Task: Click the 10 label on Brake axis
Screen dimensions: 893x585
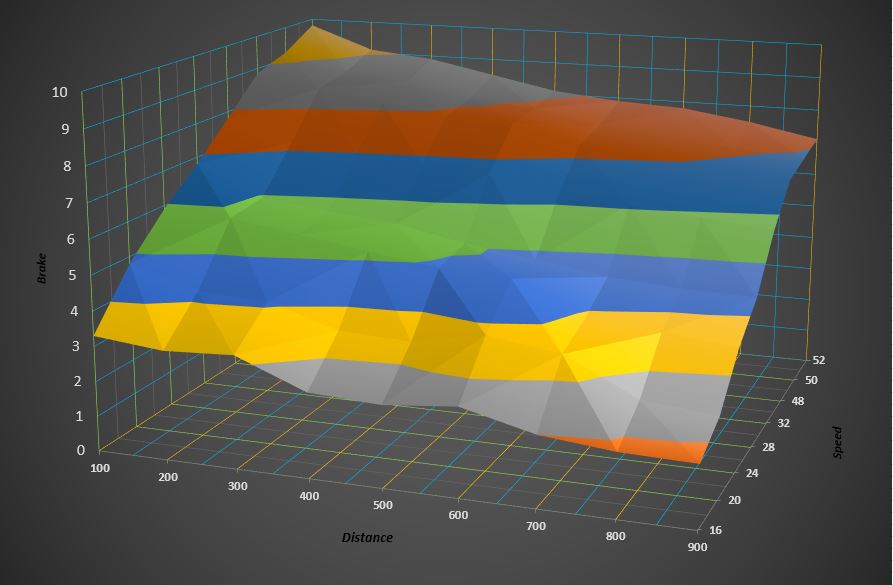Action: 60,92
